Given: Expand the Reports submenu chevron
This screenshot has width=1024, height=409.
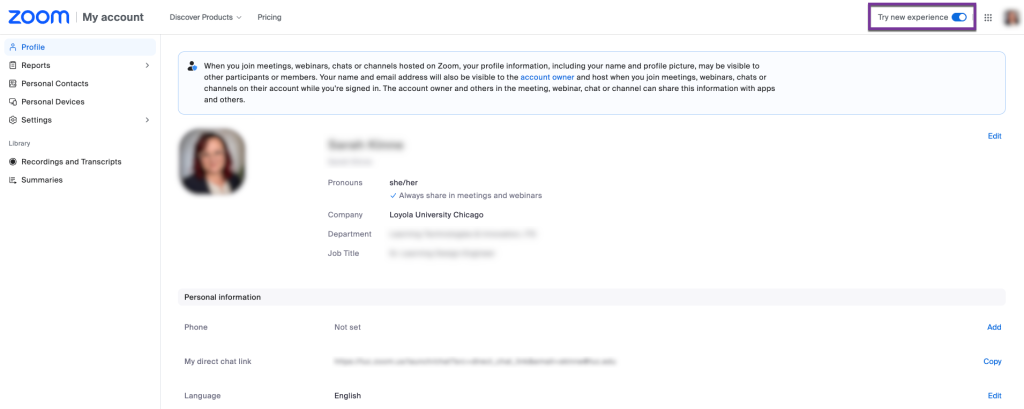Looking at the screenshot, I should [147, 65].
